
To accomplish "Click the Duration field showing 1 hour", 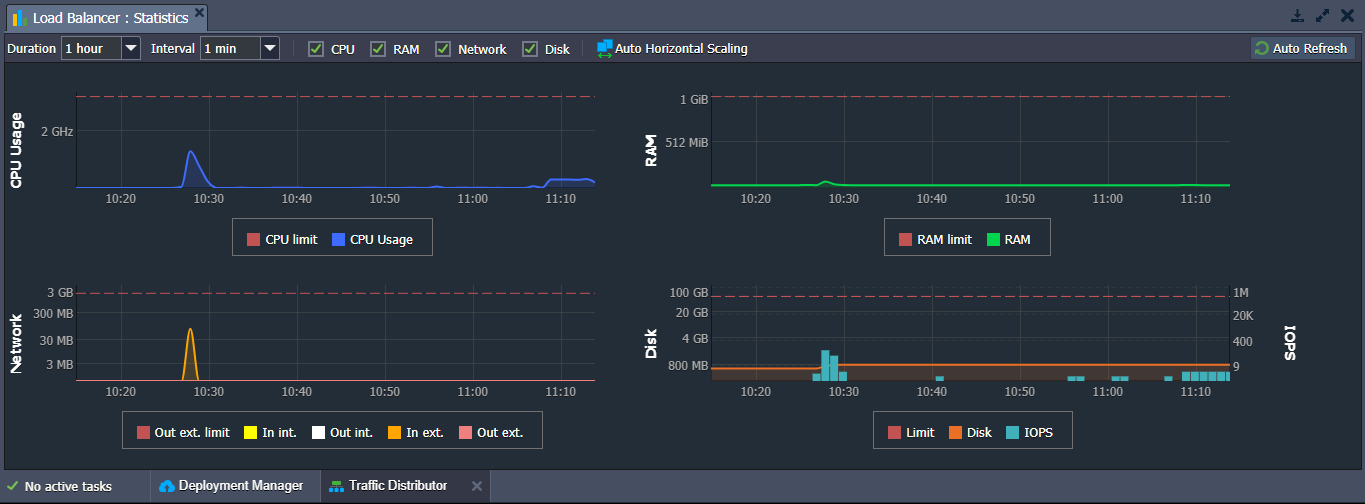I will [91, 48].
